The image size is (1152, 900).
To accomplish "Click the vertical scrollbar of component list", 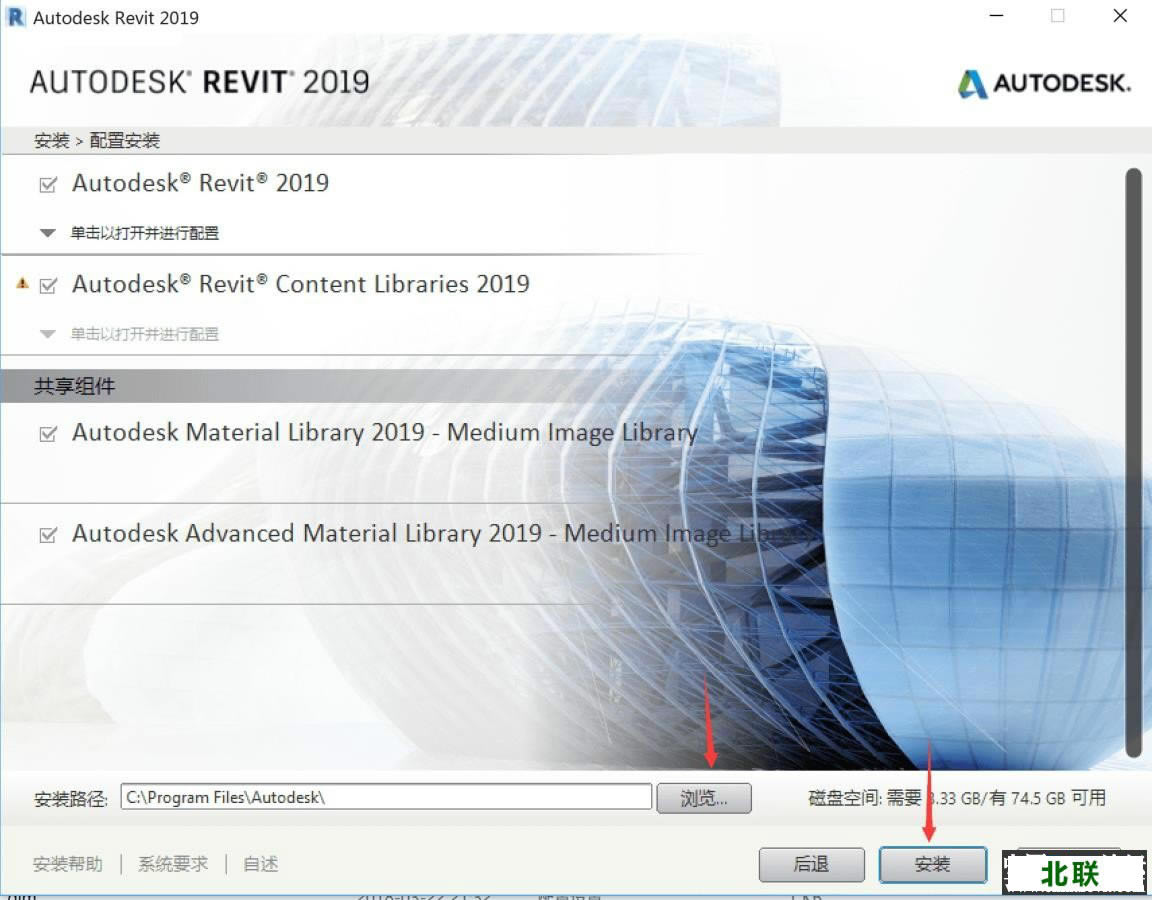I will pyautogui.click(x=1134, y=463).
